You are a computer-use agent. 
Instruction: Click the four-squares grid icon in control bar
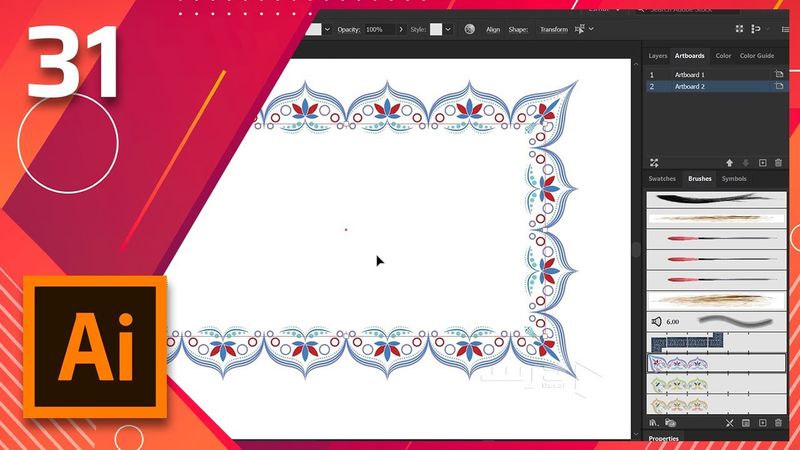pos(739,29)
